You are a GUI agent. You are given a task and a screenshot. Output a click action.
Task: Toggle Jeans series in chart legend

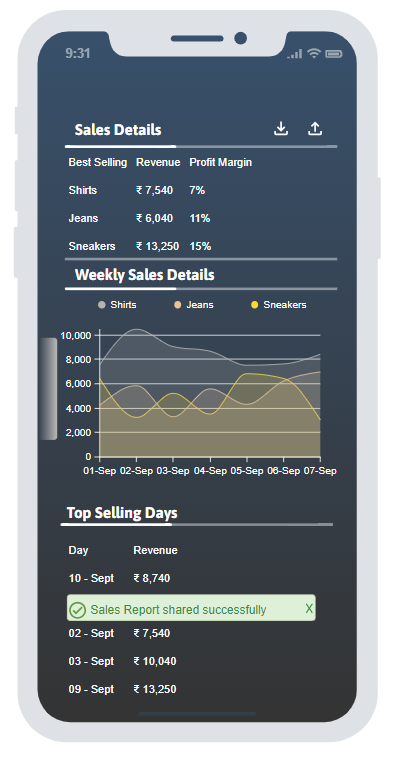coord(193,305)
